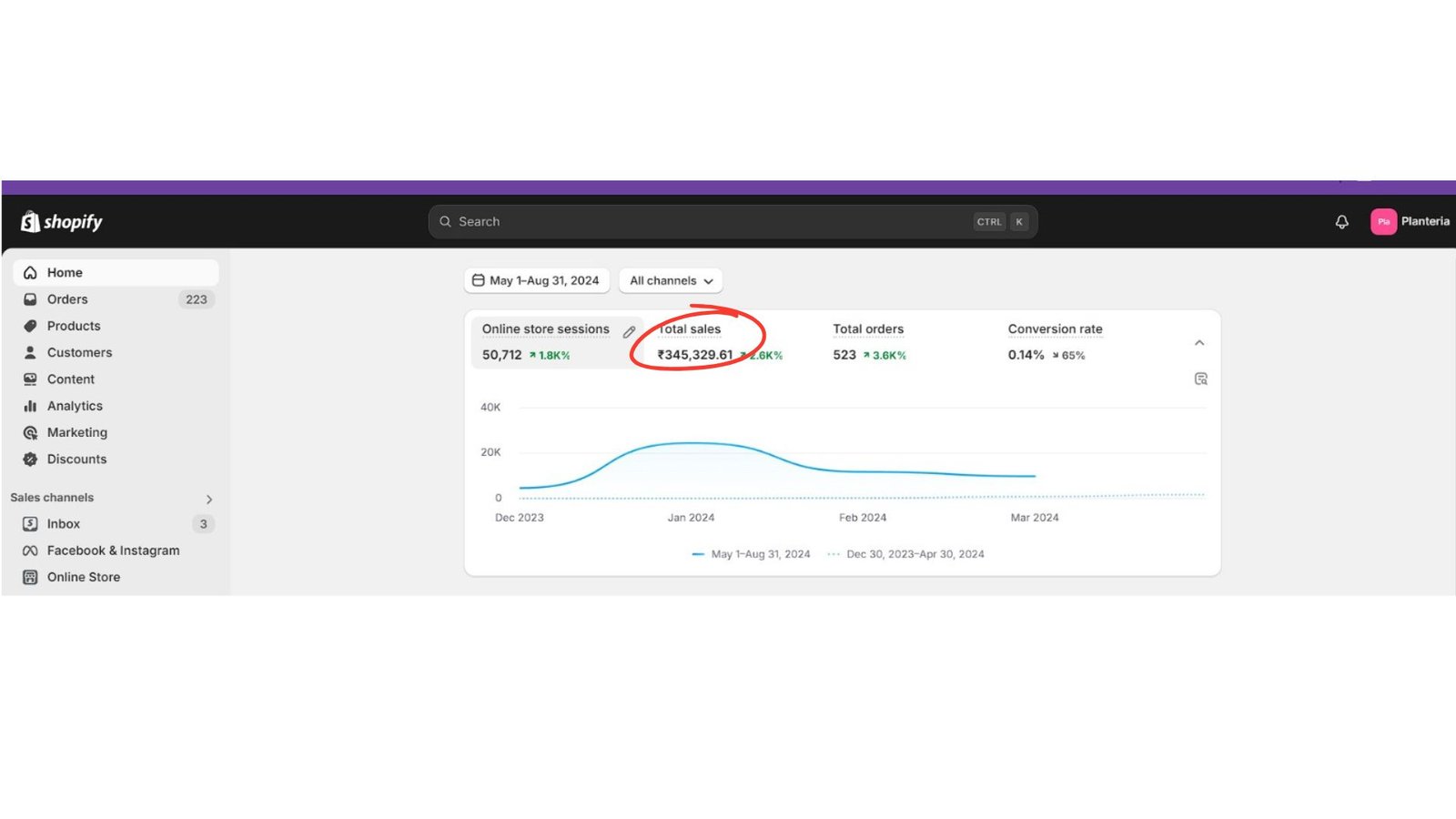Click the Dec 30, 2023–Apr 30, 2024 legend
This screenshot has height=819, width=1456.
[x=905, y=554]
